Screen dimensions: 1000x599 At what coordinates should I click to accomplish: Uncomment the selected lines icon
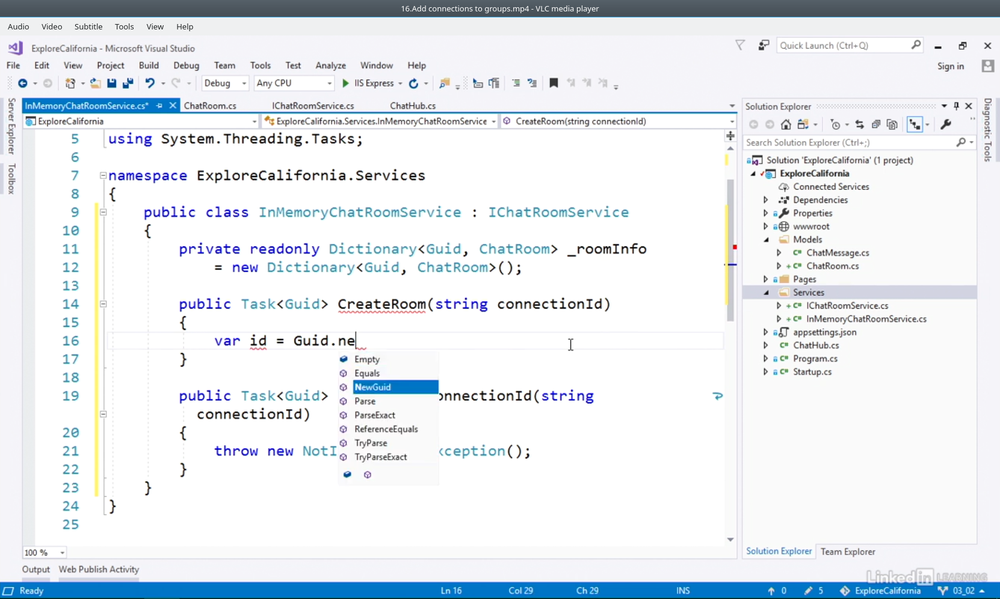533,84
